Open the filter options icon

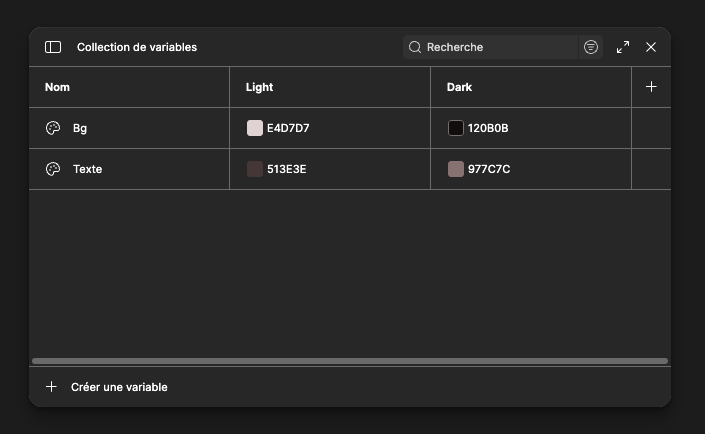click(591, 47)
